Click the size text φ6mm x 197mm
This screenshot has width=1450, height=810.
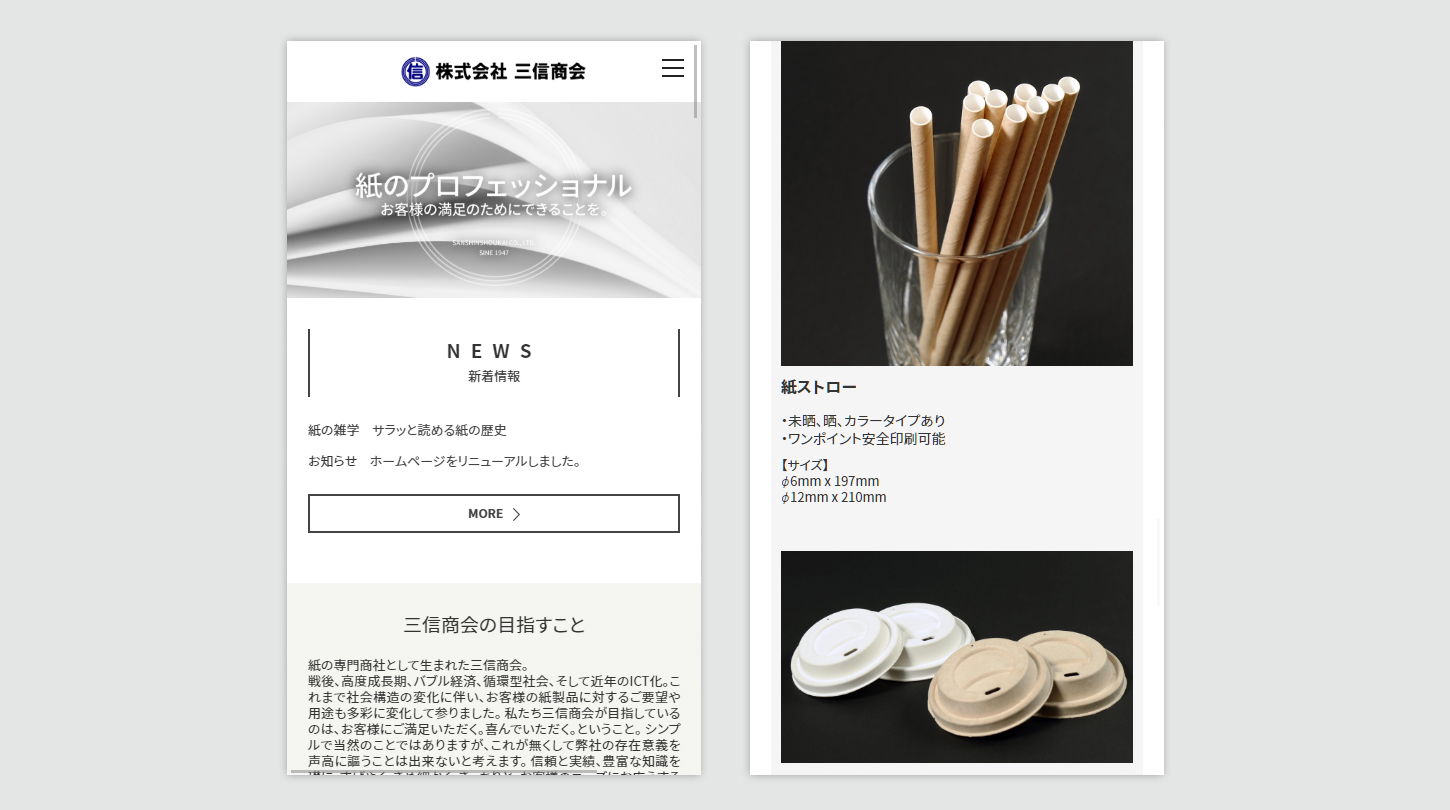[830, 481]
